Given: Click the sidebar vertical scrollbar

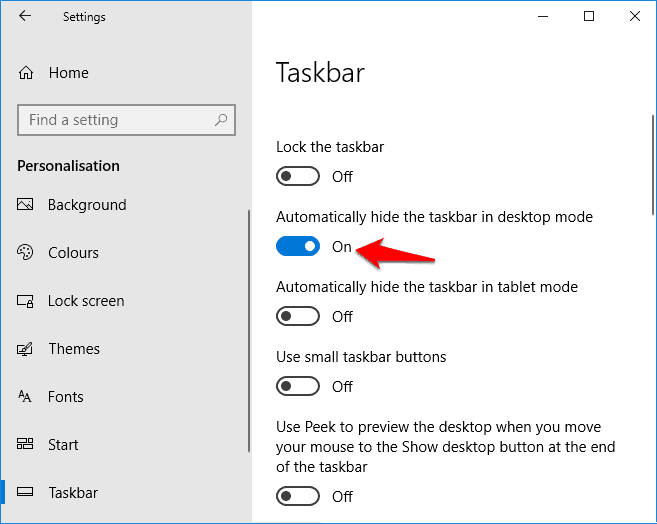Looking at the screenshot, I should pos(249,331).
